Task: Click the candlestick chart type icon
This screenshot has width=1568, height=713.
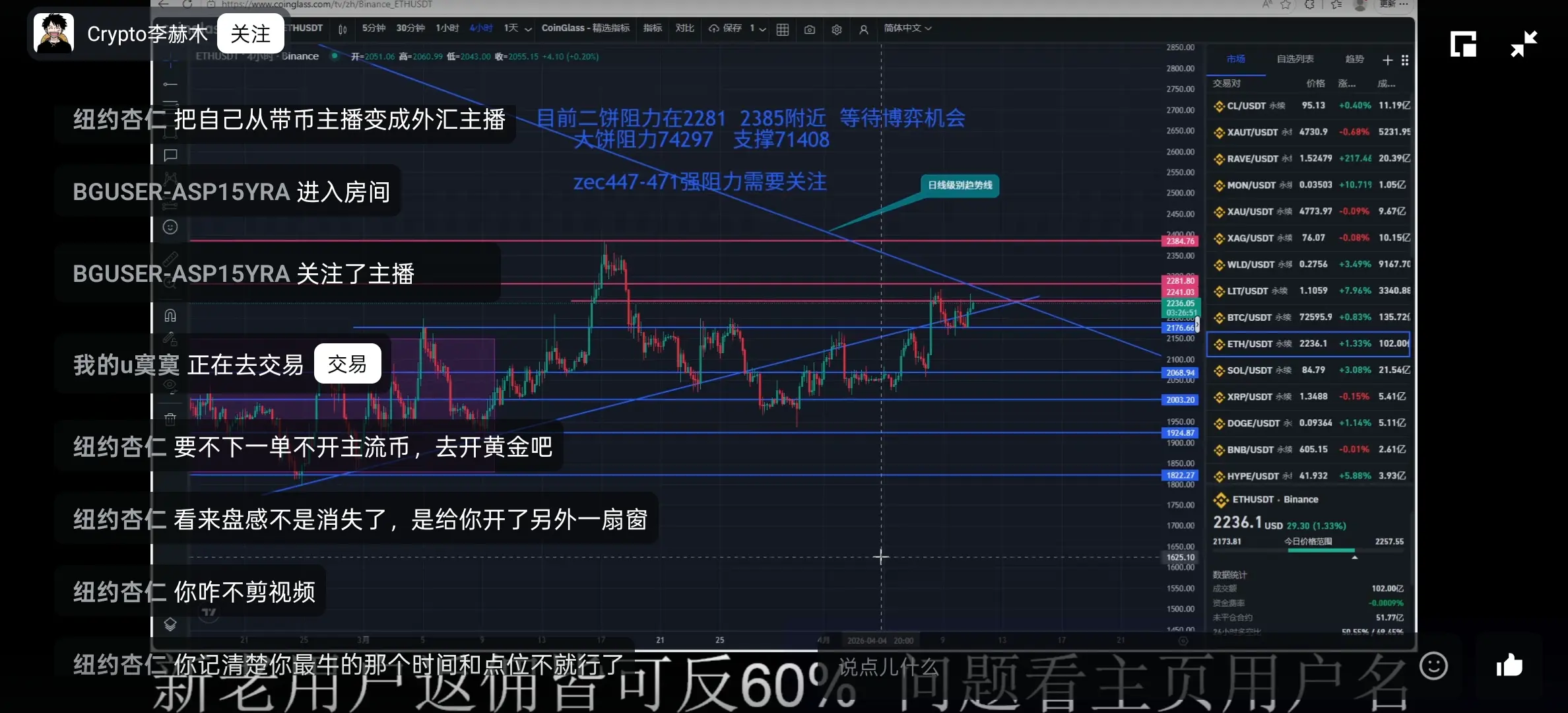Action: point(343,29)
